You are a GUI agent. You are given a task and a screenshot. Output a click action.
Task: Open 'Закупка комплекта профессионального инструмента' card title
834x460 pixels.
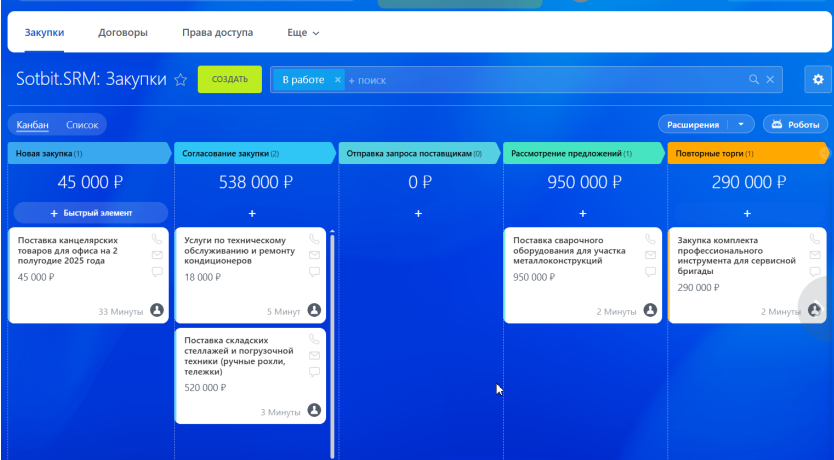[737, 256]
